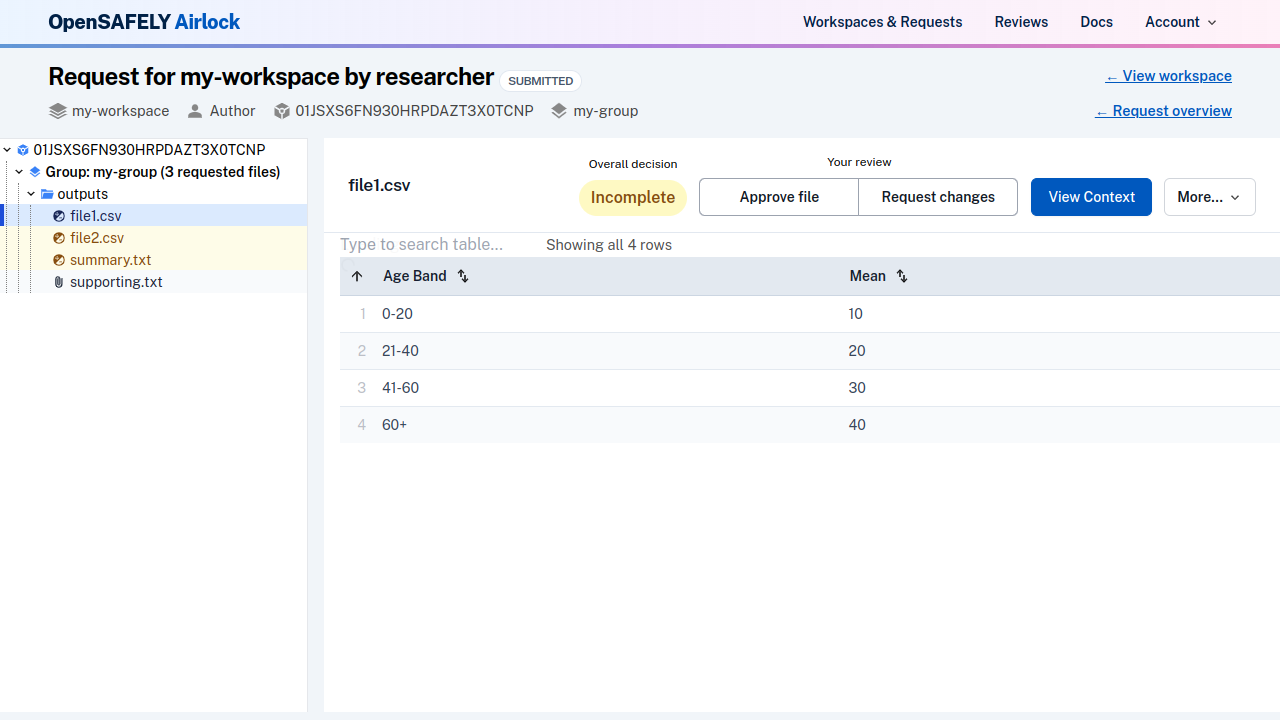
Task: Click the Approve file button
Action: coord(778,197)
